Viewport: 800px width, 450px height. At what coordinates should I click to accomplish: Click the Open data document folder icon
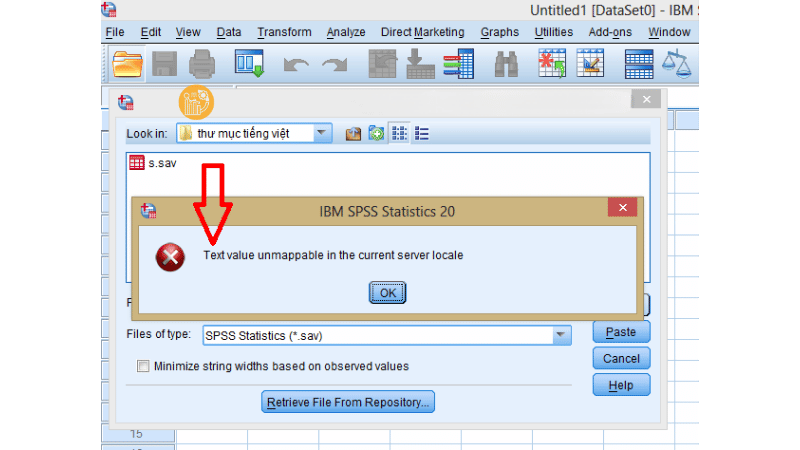pos(128,65)
